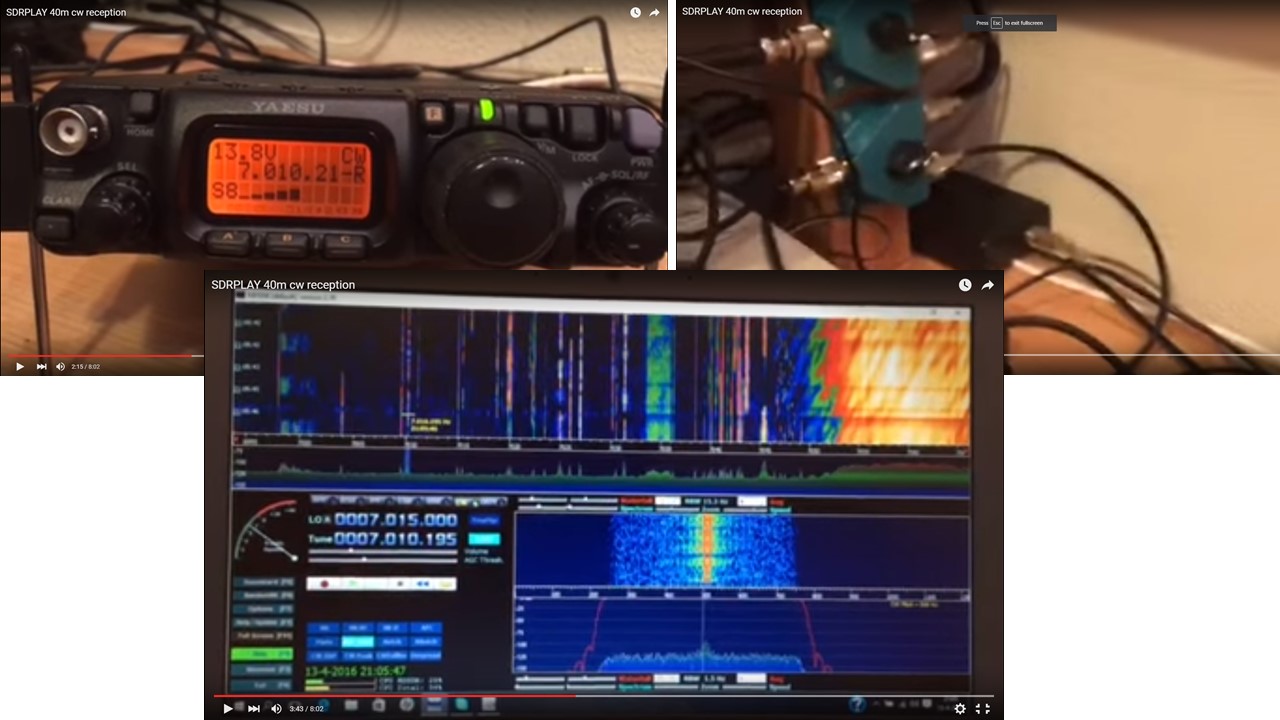Click the 3:43 / 8:02 time display
This screenshot has width=1280, height=720.
click(306, 708)
